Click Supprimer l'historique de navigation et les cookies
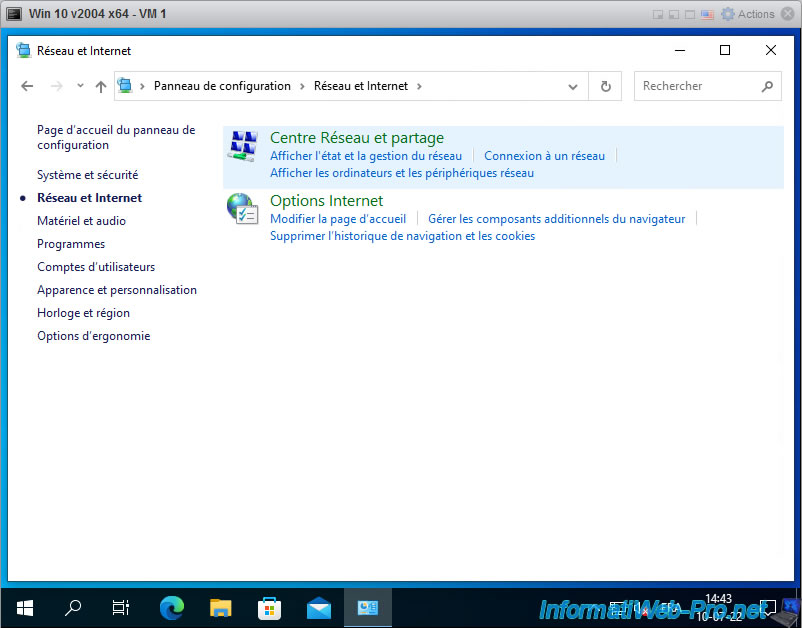Viewport: 802px width, 628px height. (403, 236)
